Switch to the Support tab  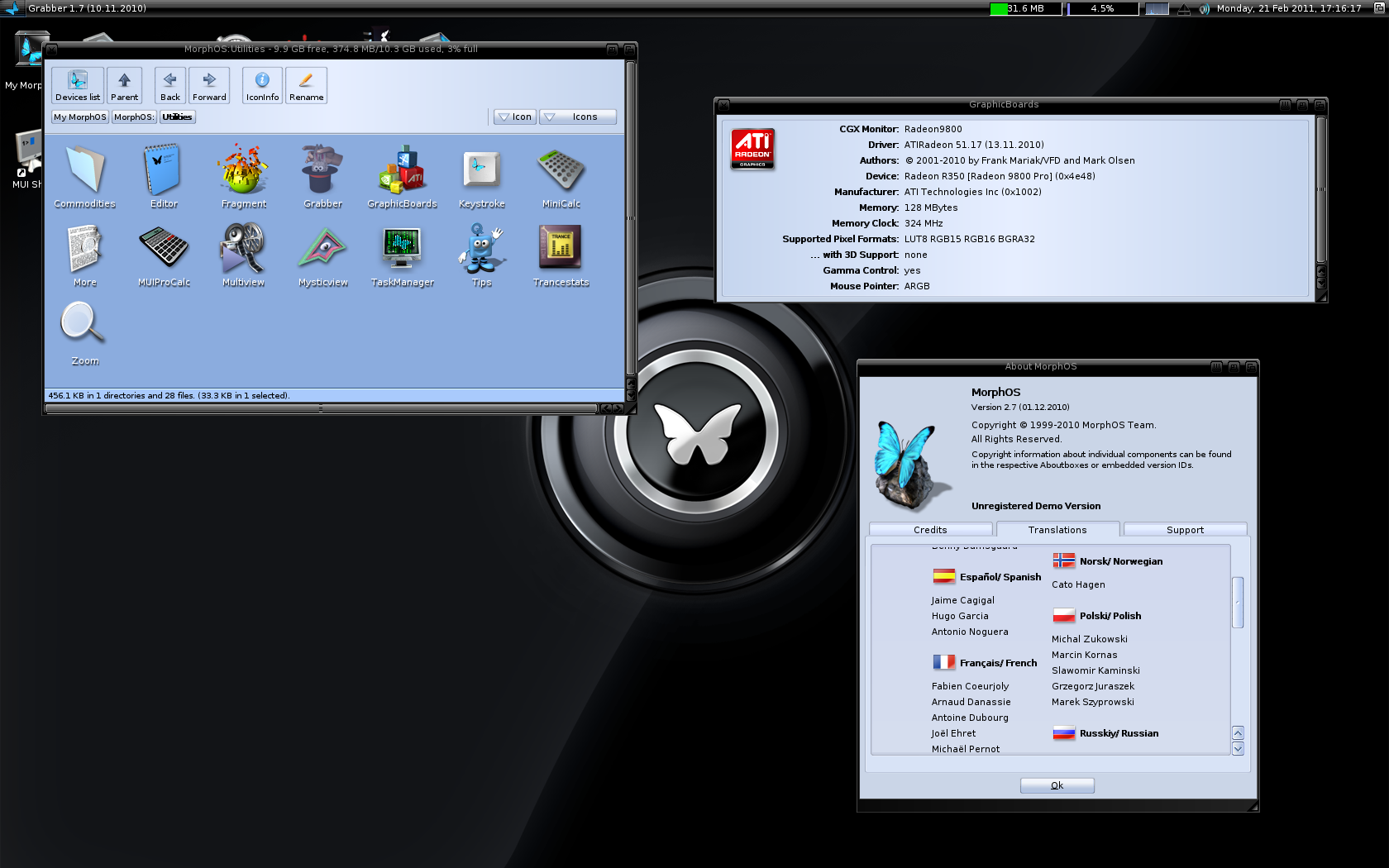(x=1185, y=530)
